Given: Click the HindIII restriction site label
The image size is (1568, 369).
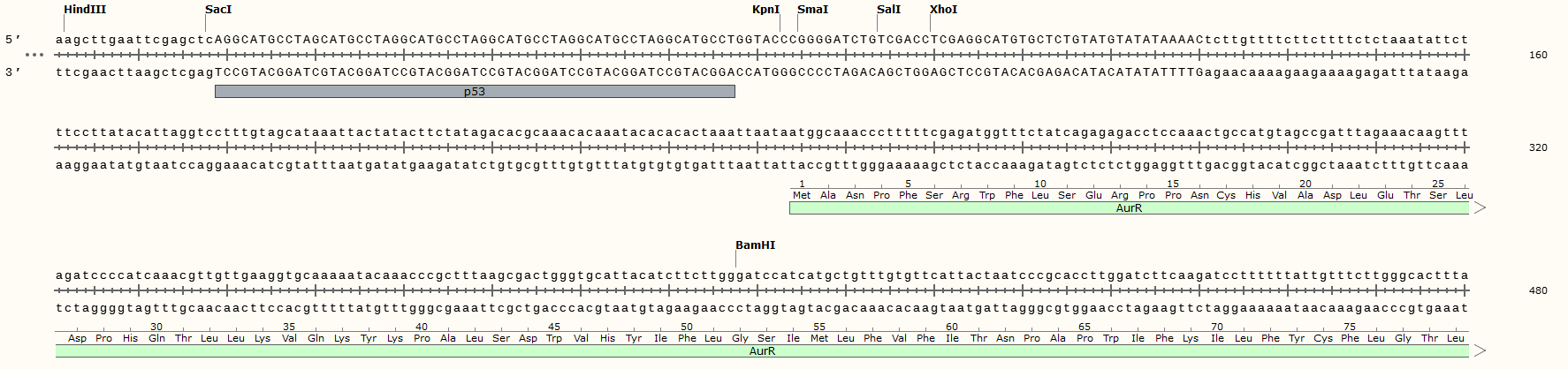Looking at the screenshot, I should pyautogui.click(x=85, y=10).
